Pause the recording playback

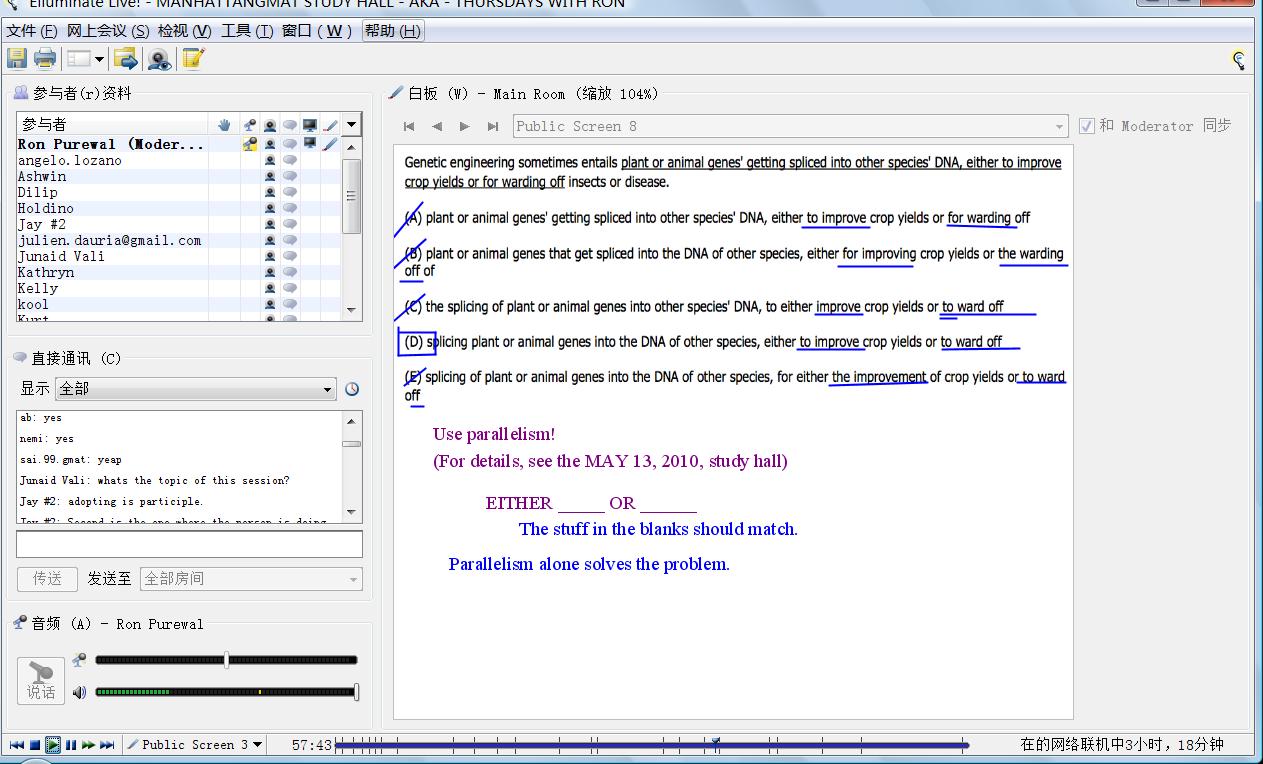pyautogui.click(x=71, y=745)
